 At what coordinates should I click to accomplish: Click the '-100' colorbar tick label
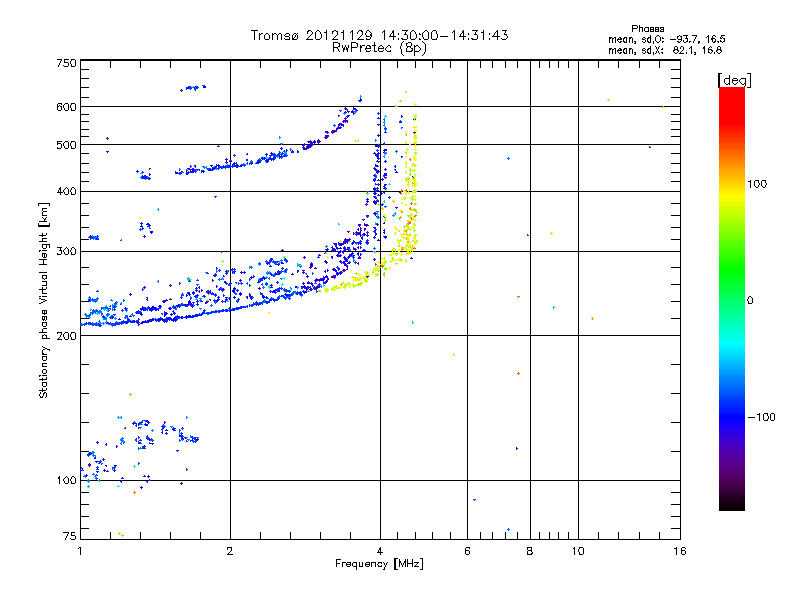point(761,417)
